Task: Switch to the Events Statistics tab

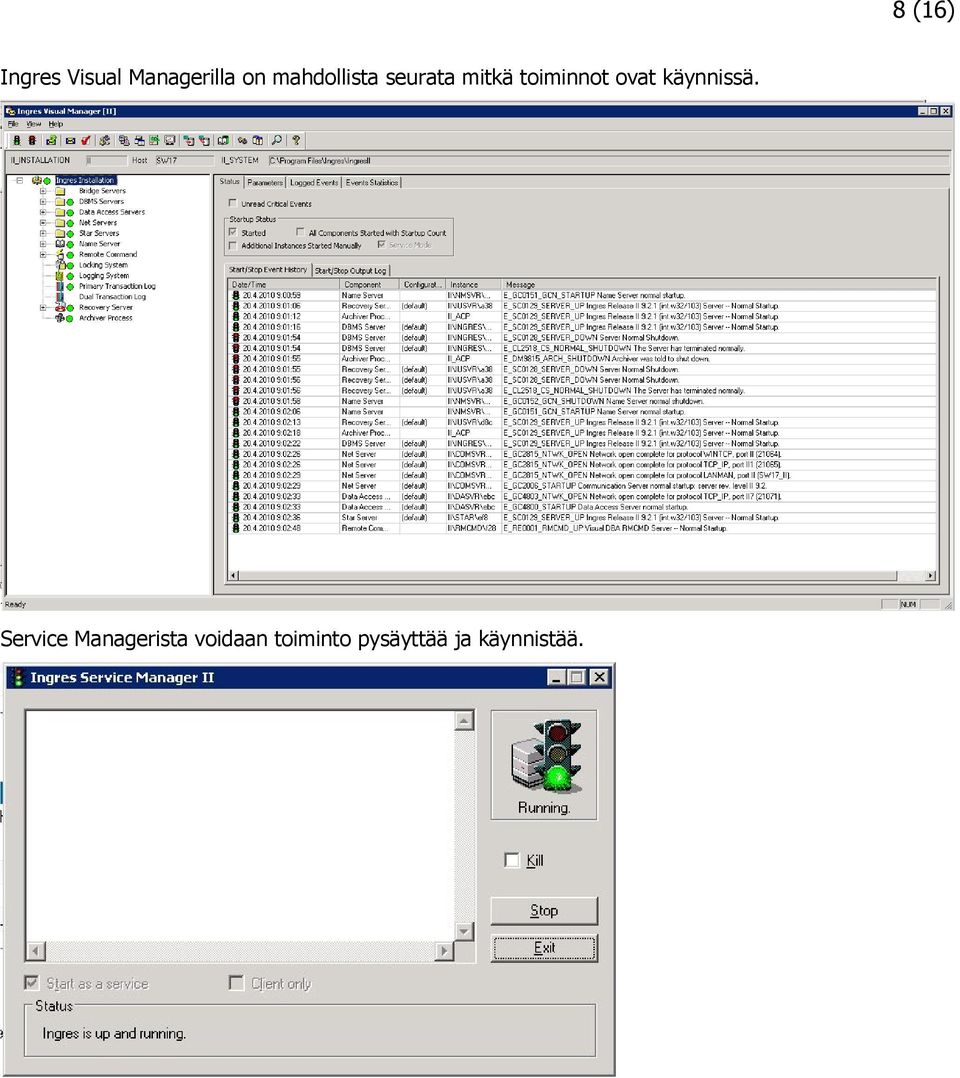Action: (x=371, y=183)
